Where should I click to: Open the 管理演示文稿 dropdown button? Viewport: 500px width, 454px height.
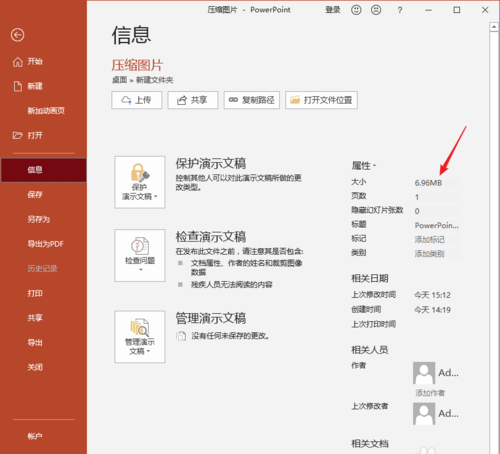(140, 337)
